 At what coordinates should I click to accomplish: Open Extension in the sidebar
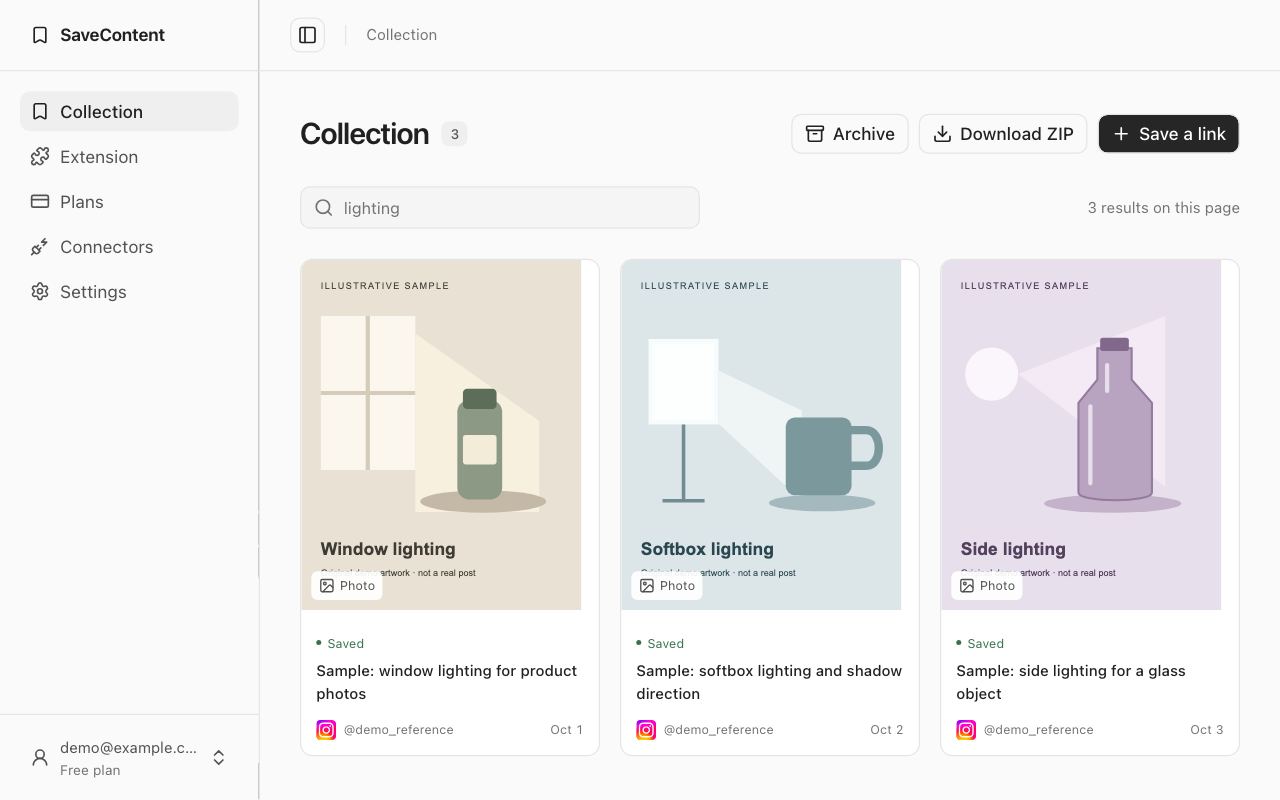pyautogui.click(x=129, y=156)
